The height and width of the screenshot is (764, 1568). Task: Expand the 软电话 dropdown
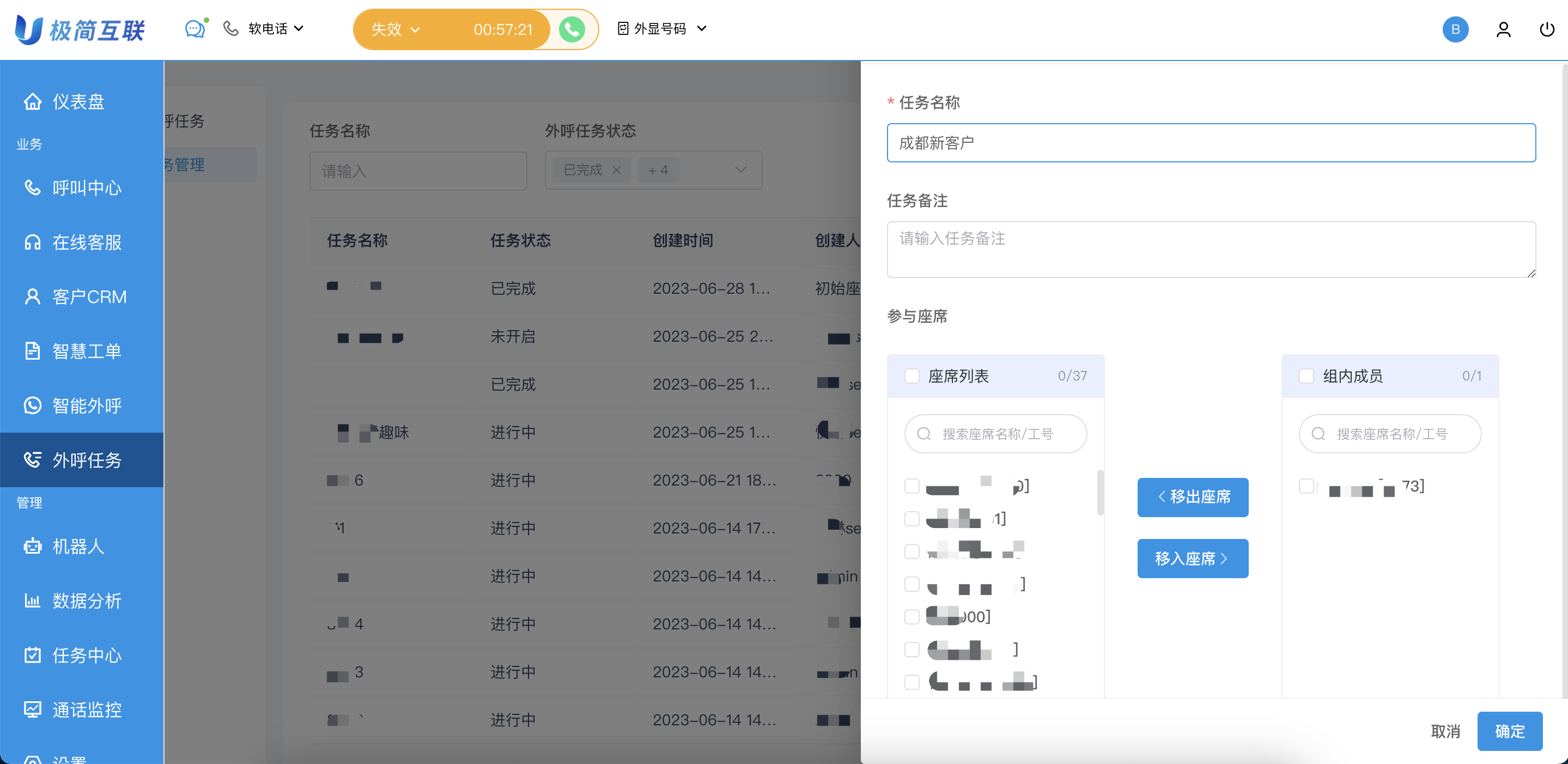pyautogui.click(x=276, y=29)
